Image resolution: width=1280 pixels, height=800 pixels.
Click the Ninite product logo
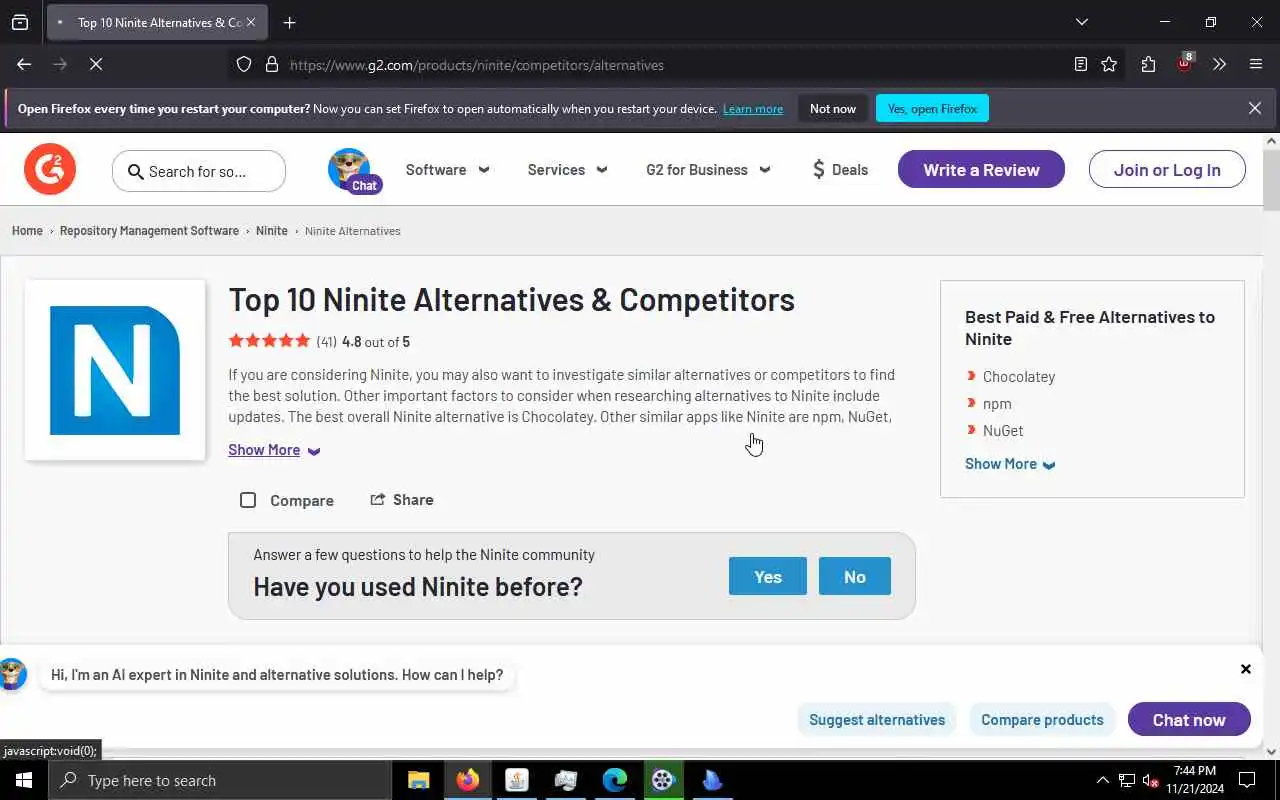click(115, 370)
